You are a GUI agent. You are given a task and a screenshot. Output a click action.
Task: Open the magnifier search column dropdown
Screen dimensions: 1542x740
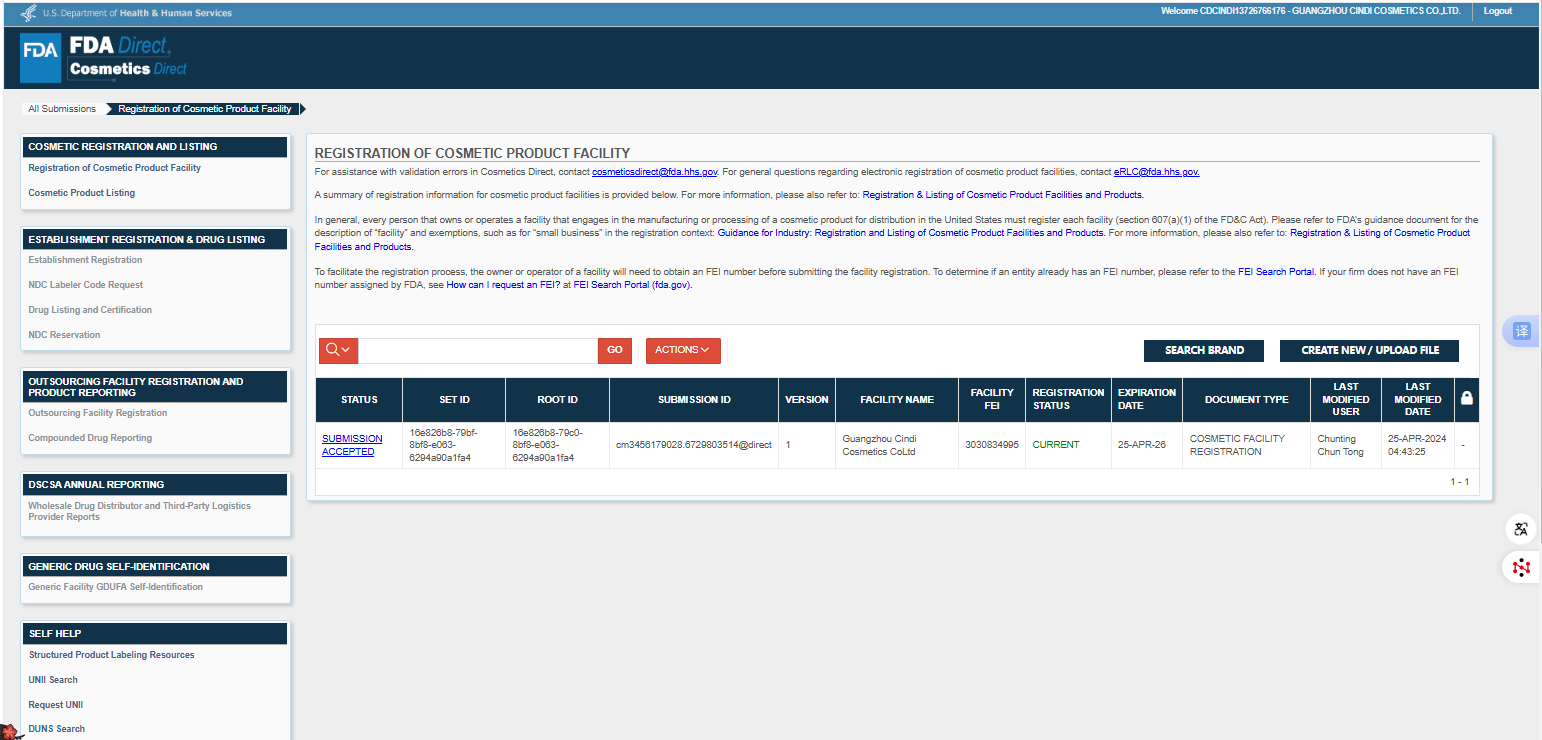point(338,350)
